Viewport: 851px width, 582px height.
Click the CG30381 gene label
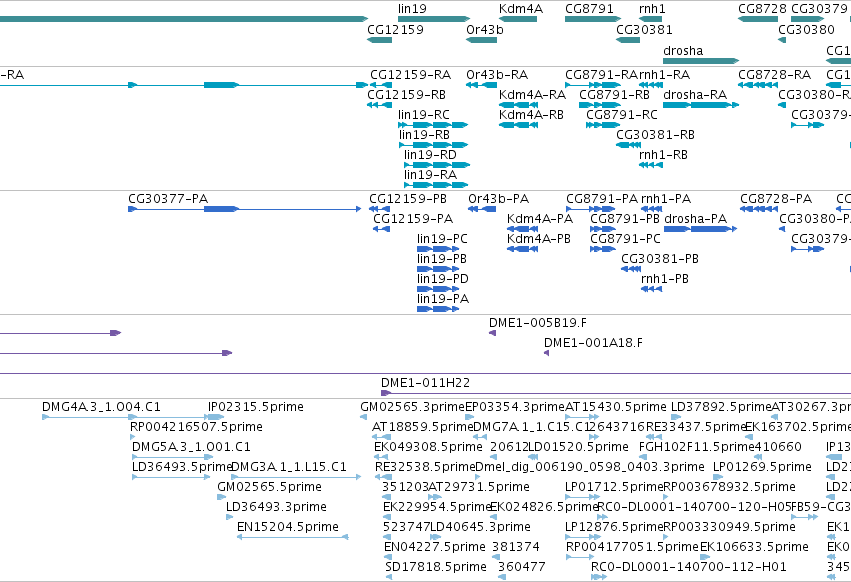coord(644,29)
